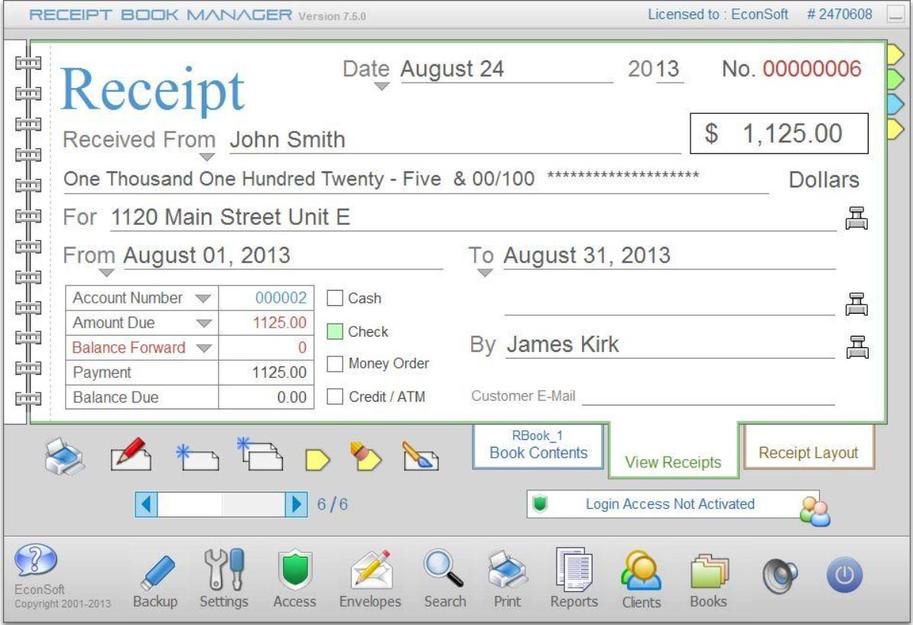Click the speaker sound icon
Image resolution: width=913 pixels, height=625 pixels.
coord(780,575)
